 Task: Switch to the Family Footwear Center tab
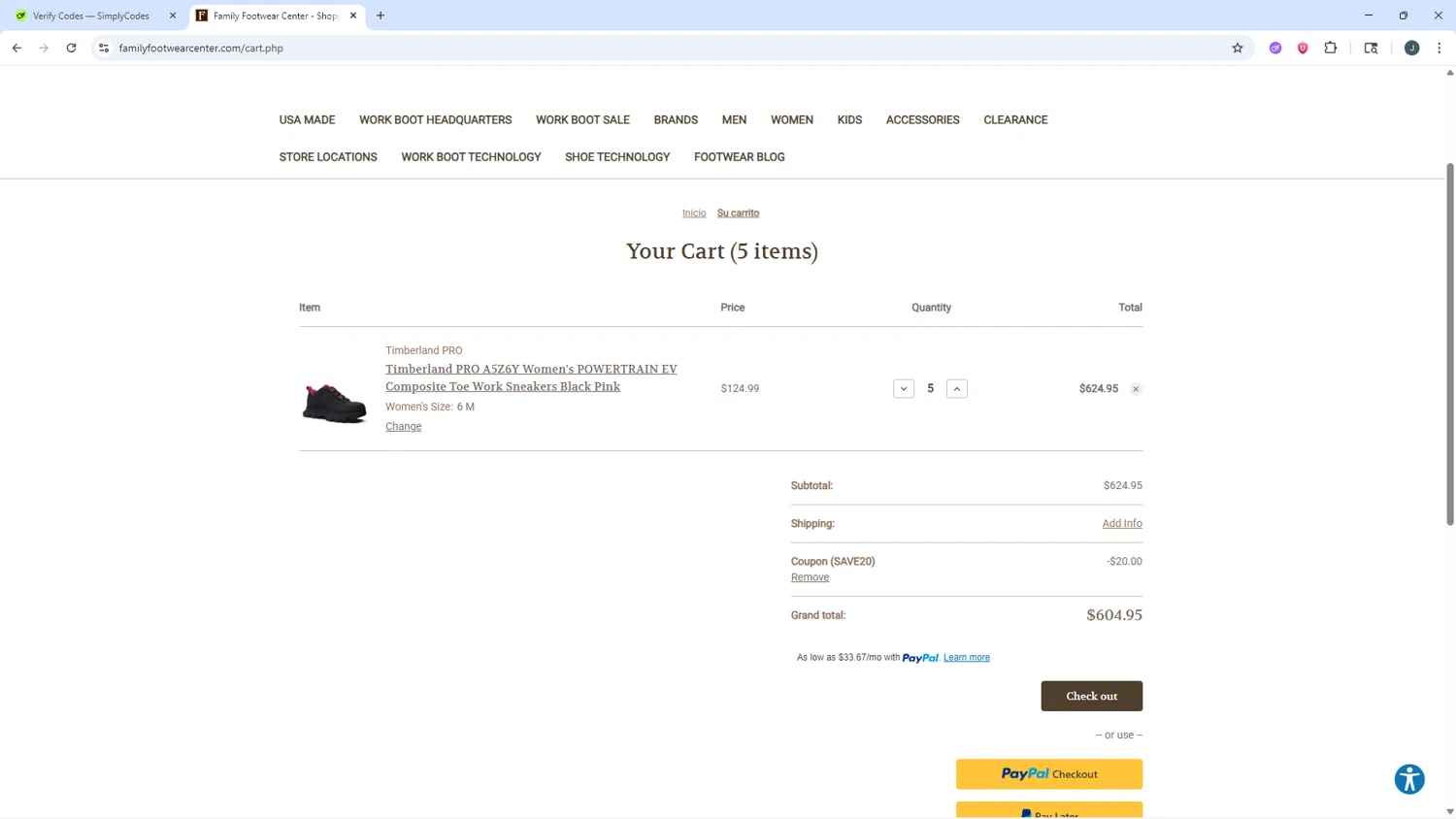click(x=277, y=16)
